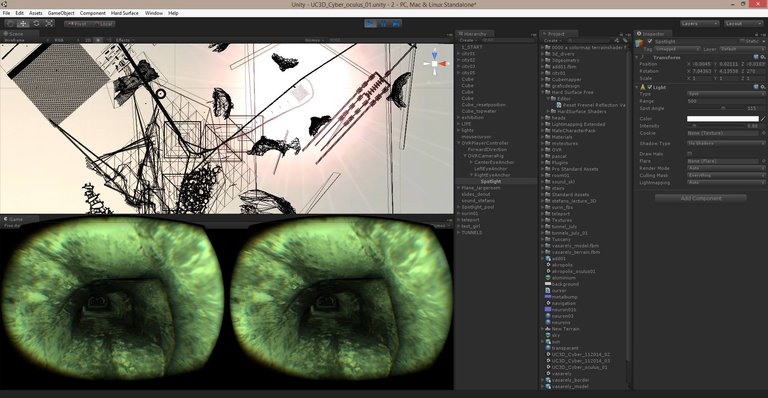The width and height of the screenshot is (768, 398).
Task: Open the Tag dropdown
Action: point(678,49)
